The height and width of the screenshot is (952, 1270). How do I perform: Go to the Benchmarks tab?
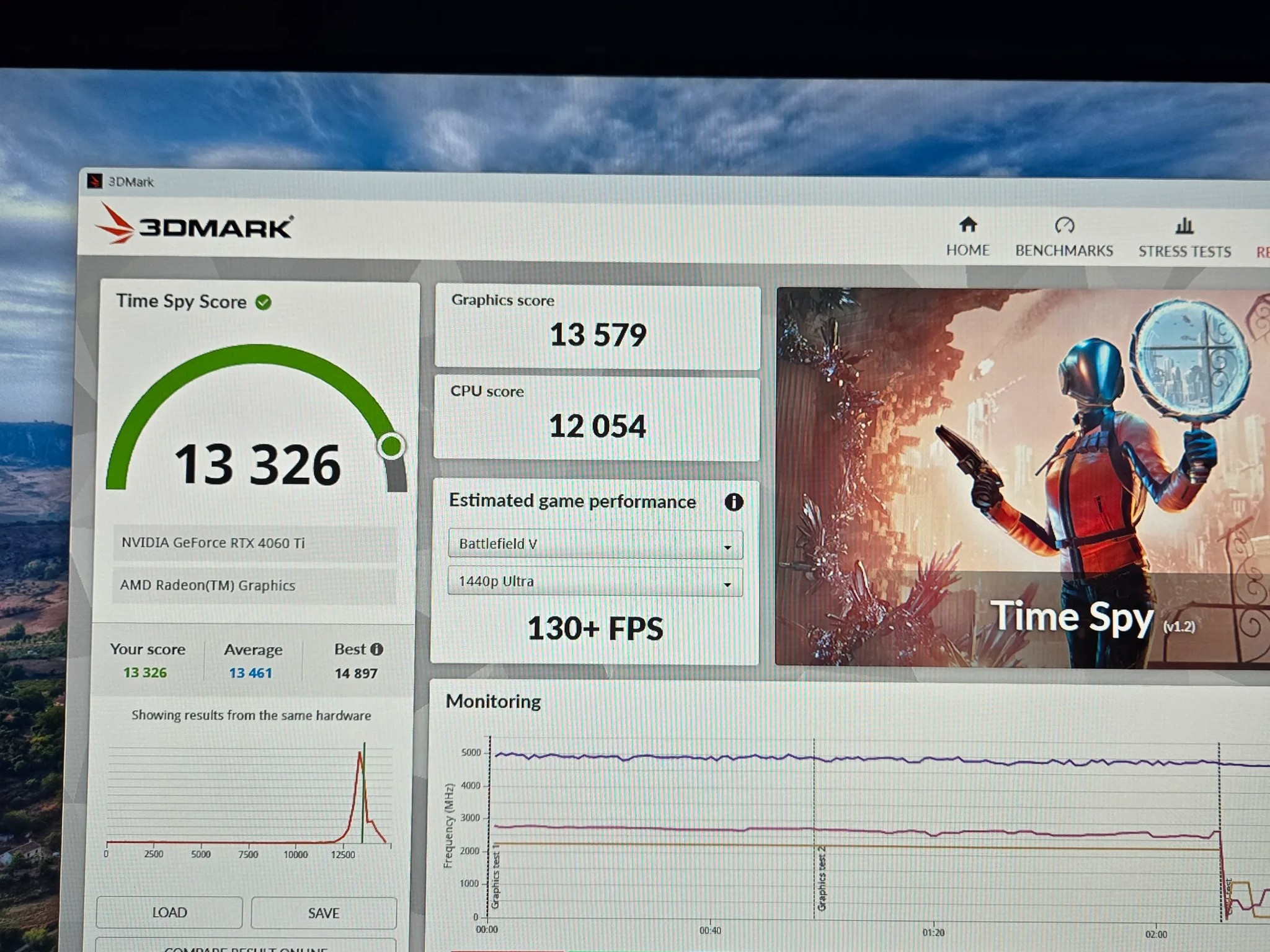pos(1064,250)
